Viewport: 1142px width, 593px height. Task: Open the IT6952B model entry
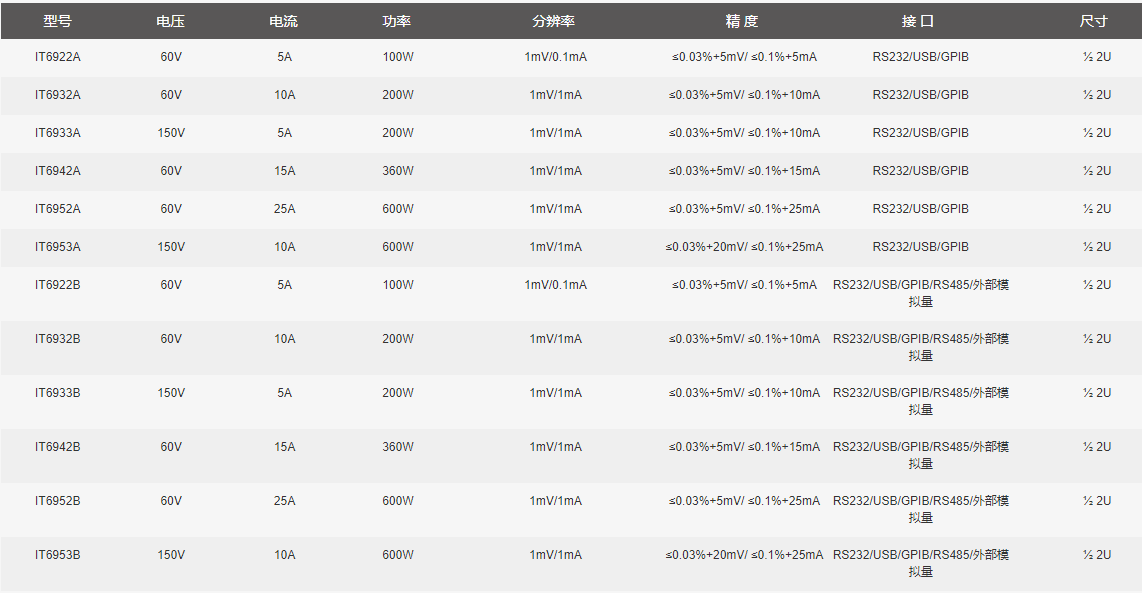[58, 501]
